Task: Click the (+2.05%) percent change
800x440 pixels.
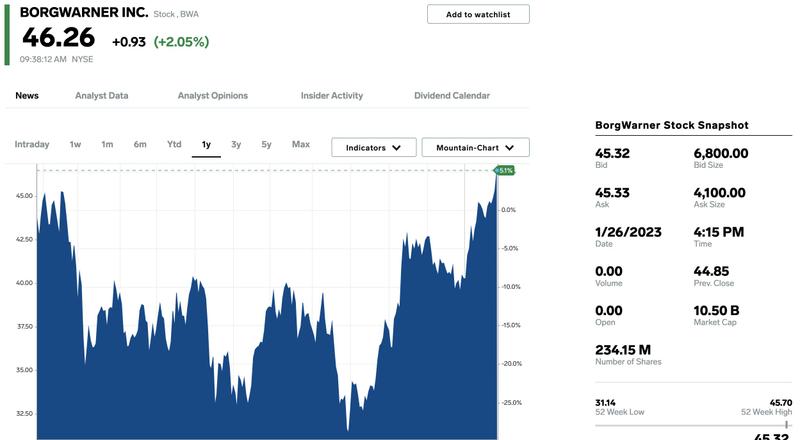Action: point(182,42)
